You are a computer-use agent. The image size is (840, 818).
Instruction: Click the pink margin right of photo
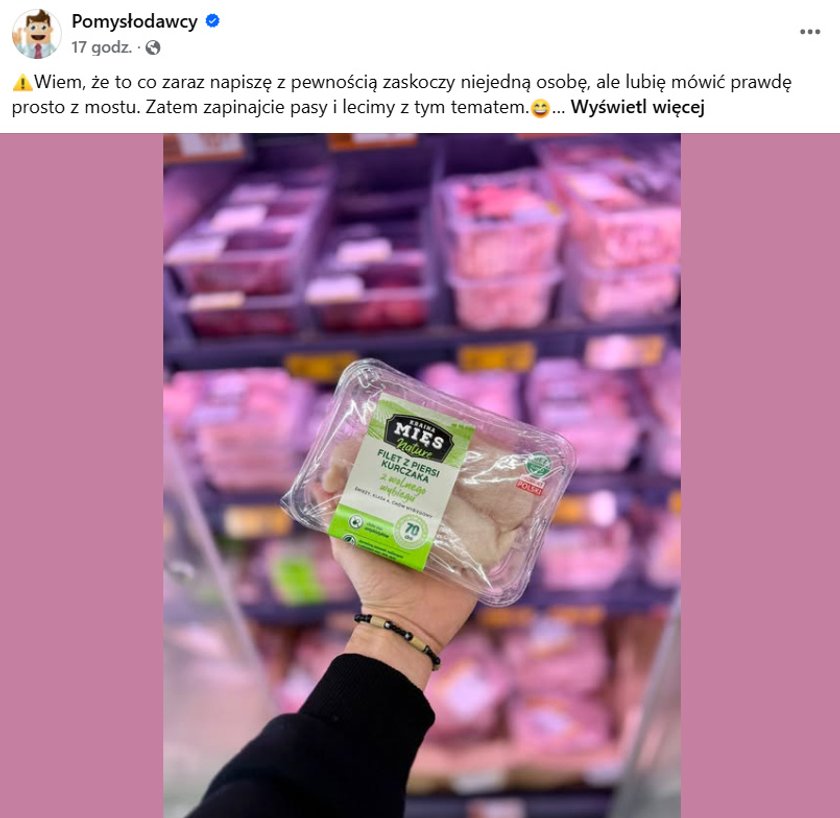[760, 475]
